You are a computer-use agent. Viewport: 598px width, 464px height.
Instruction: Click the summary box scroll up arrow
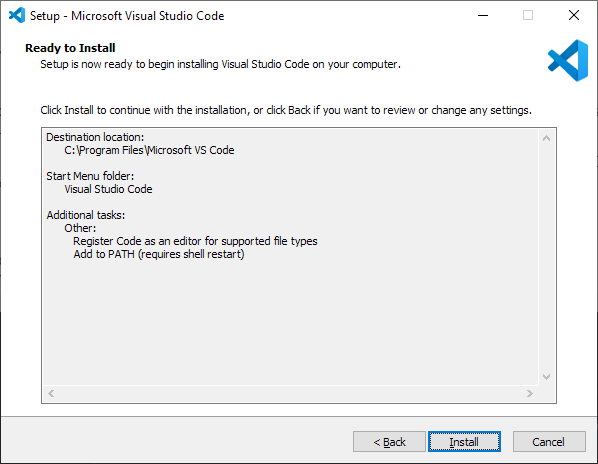coord(546,138)
